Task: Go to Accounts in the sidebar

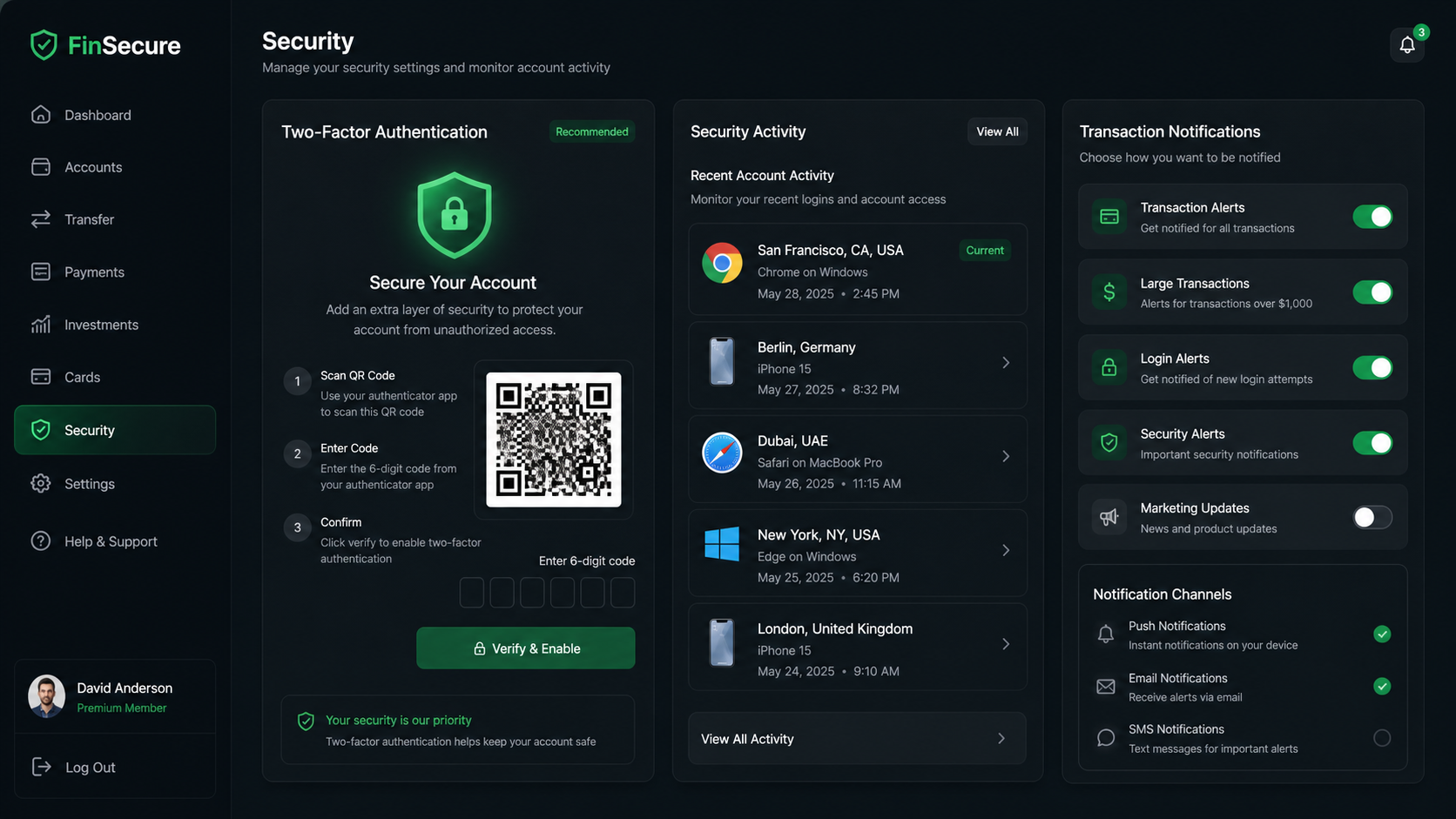Action: point(115,167)
